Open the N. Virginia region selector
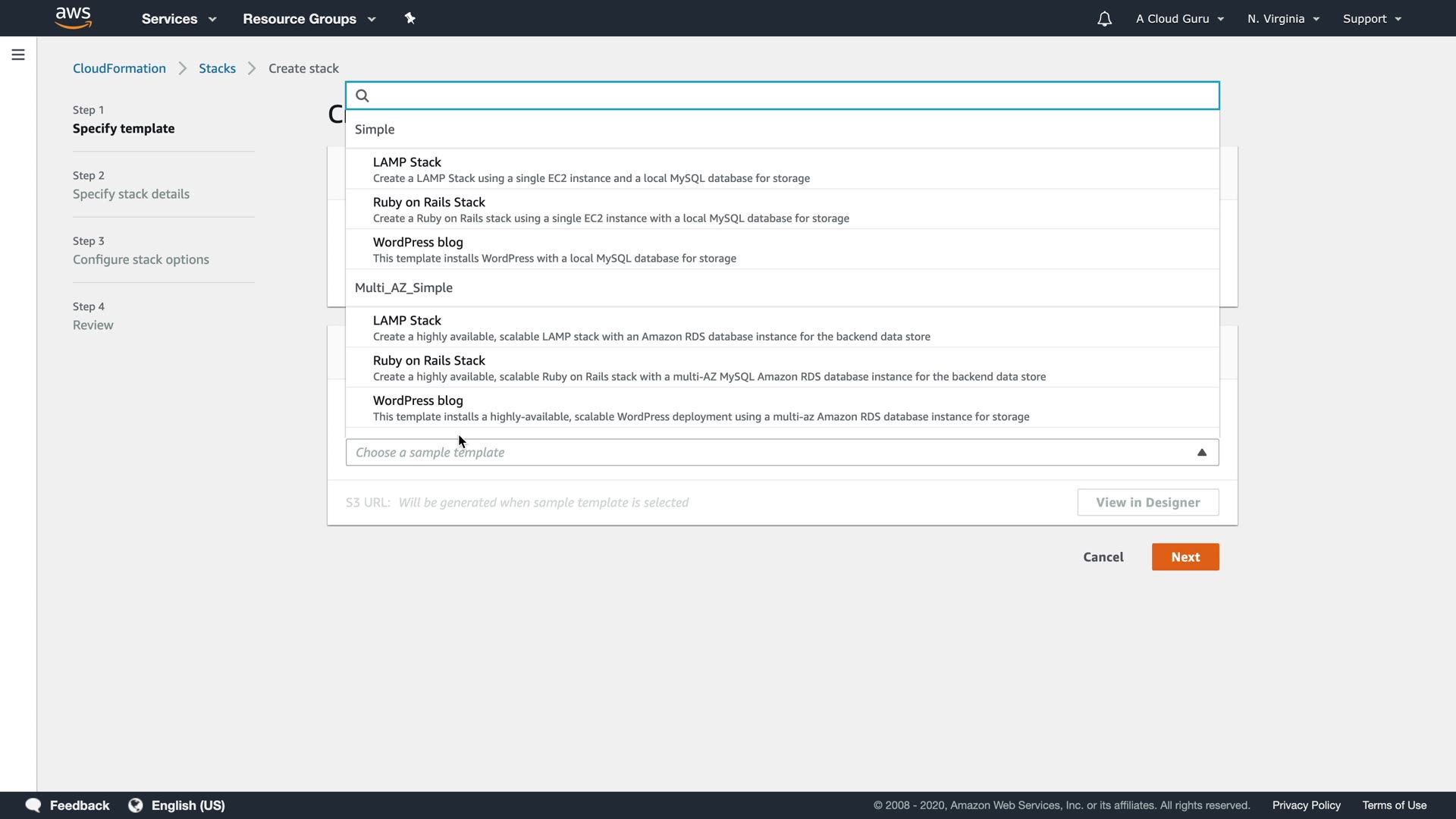 pos(1283,19)
